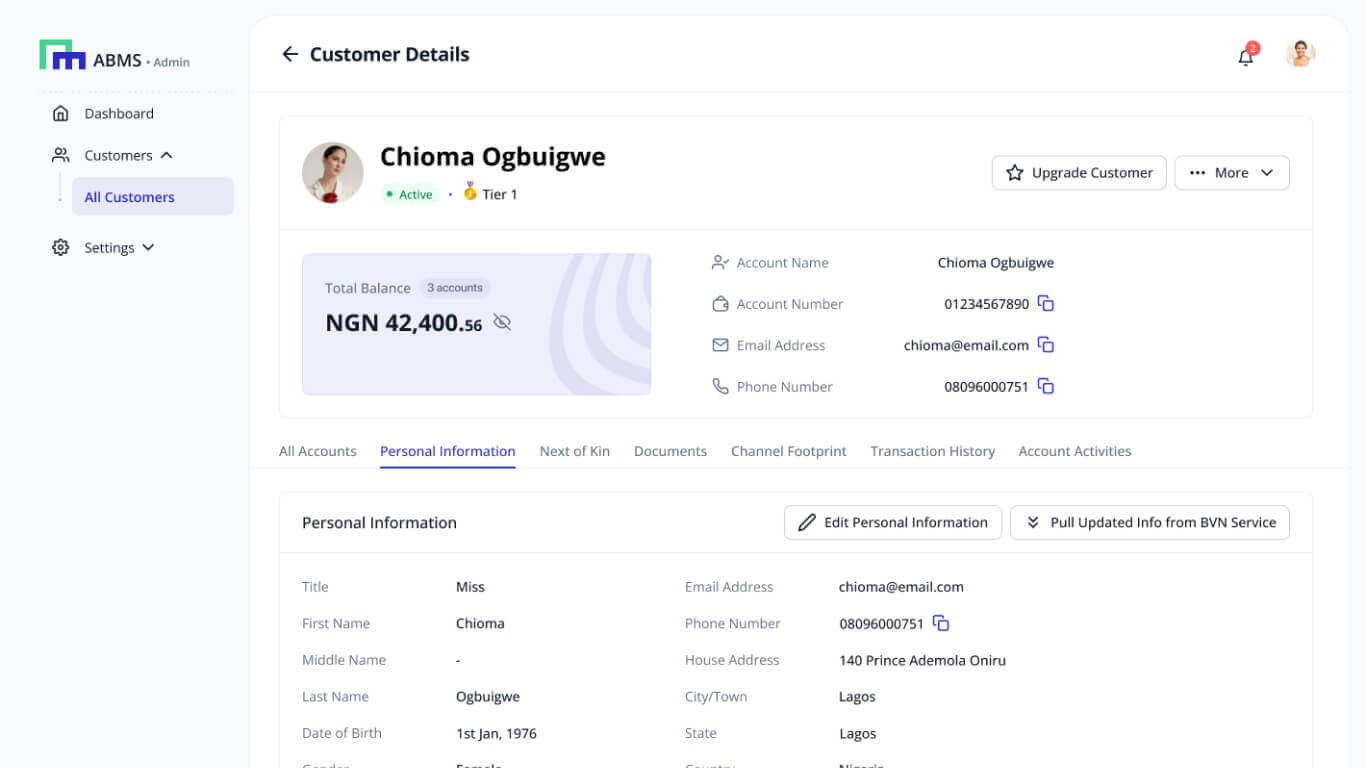The image size is (1366, 768).
Task: Click the back arrow beside Customer Details
Action: click(x=290, y=54)
